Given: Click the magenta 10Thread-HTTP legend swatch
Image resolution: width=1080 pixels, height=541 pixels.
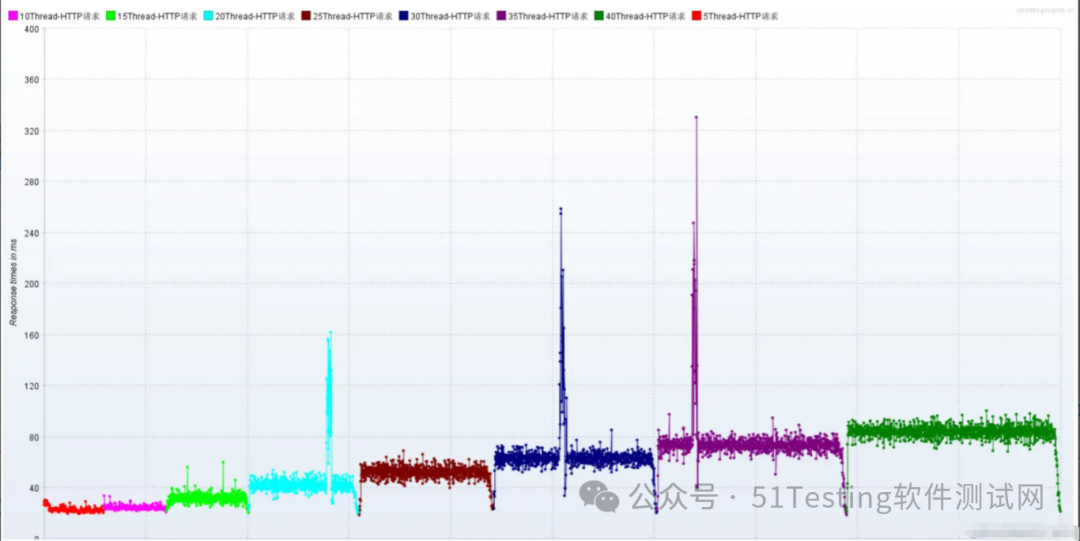Looking at the screenshot, I should tap(13, 16).
